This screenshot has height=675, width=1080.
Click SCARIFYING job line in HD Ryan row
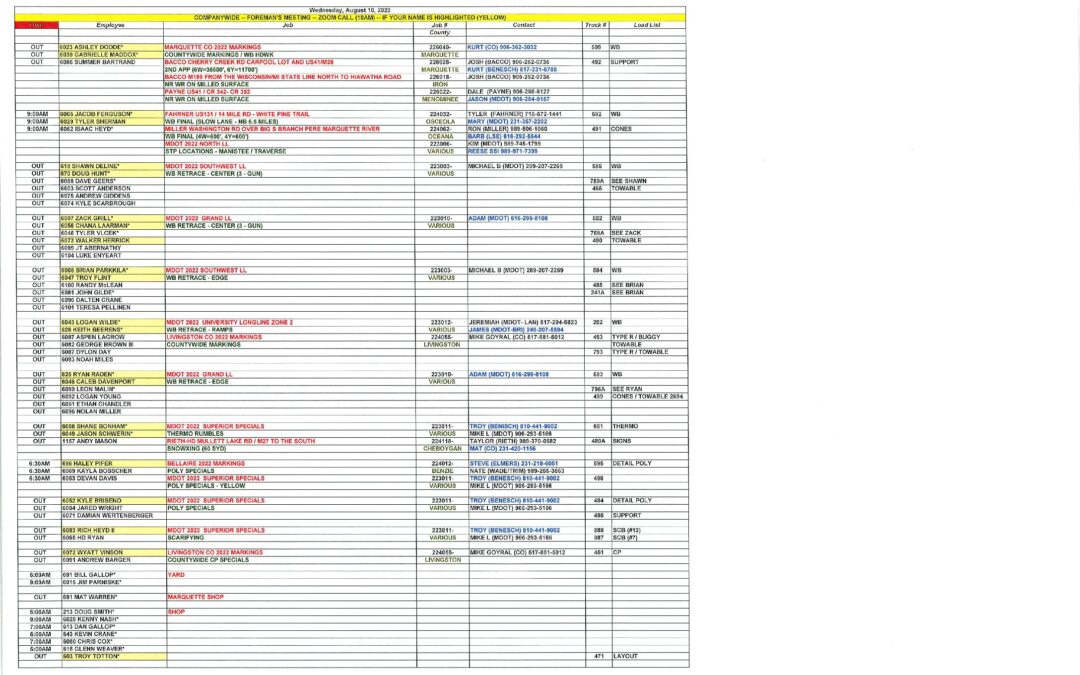[186, 538]
